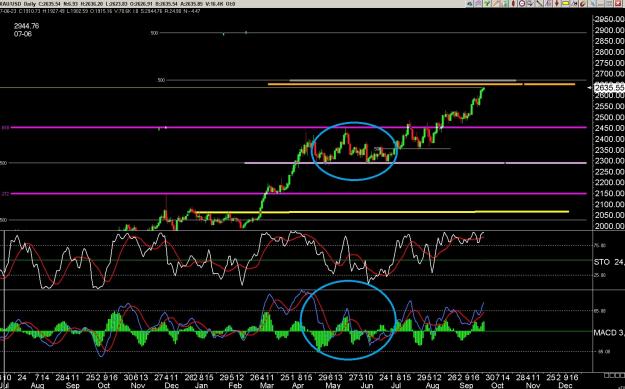The height and width of the screenshot is (389, 625).
Task: Click the Jun label on date axis
Action: [x=367, y=385]
